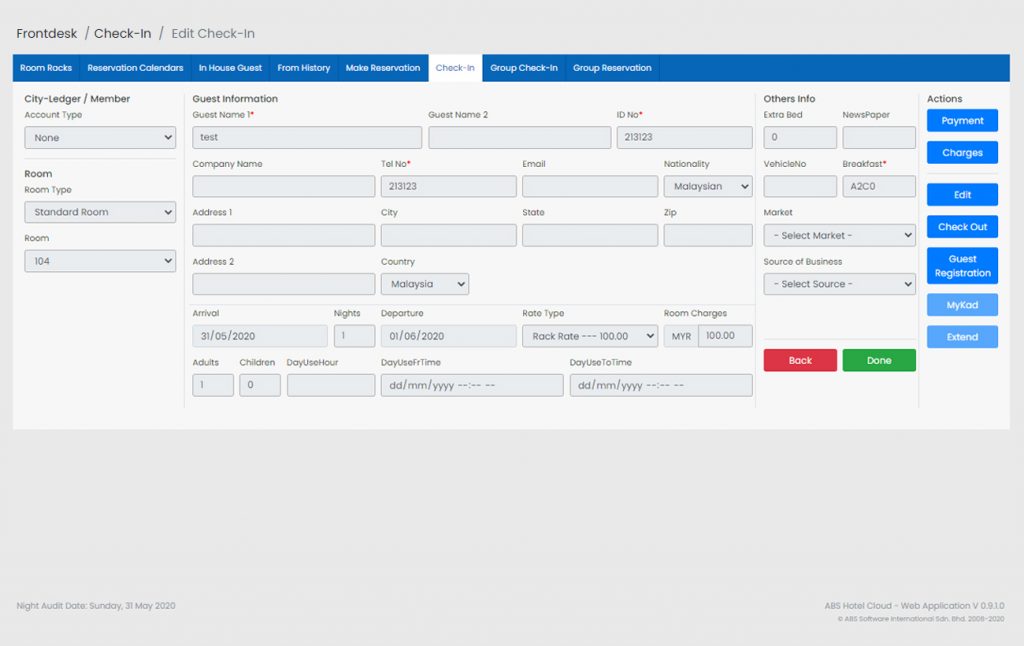
Task: Click the Frontdesk breadcrumb link
Action: coord(47,34)
